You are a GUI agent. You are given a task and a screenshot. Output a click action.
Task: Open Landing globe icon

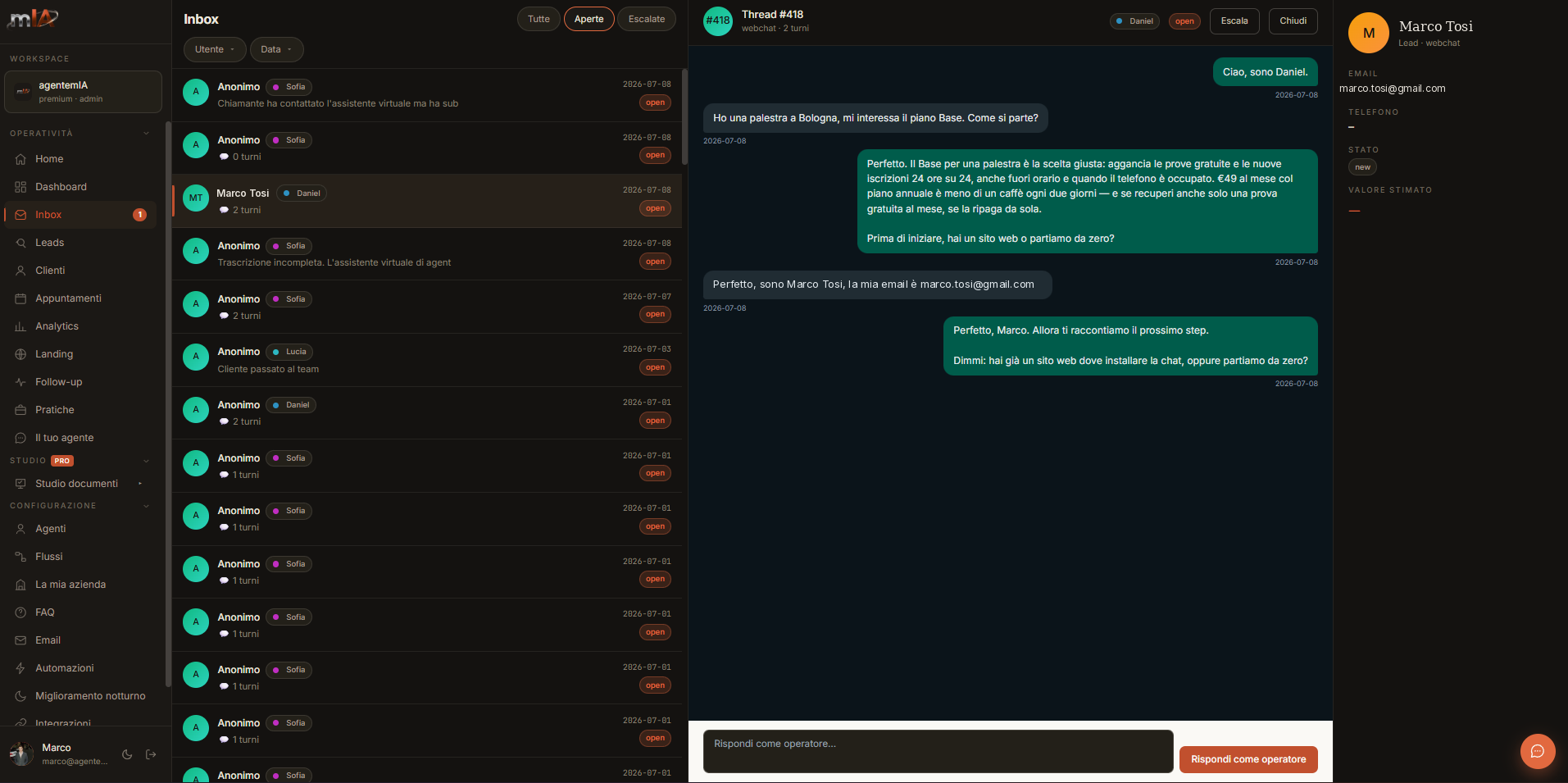click(20, 354)
